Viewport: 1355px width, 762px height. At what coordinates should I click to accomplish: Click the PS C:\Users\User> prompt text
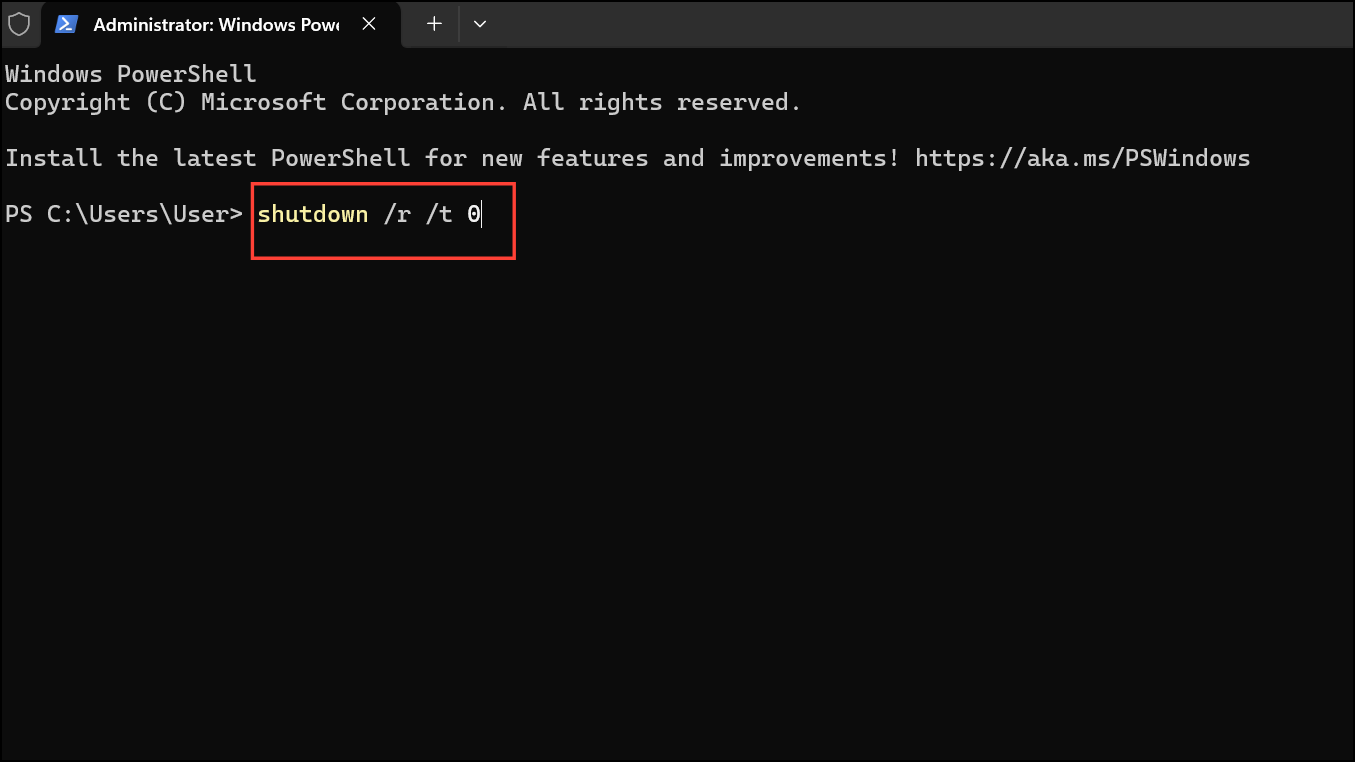tap(123, 213)
